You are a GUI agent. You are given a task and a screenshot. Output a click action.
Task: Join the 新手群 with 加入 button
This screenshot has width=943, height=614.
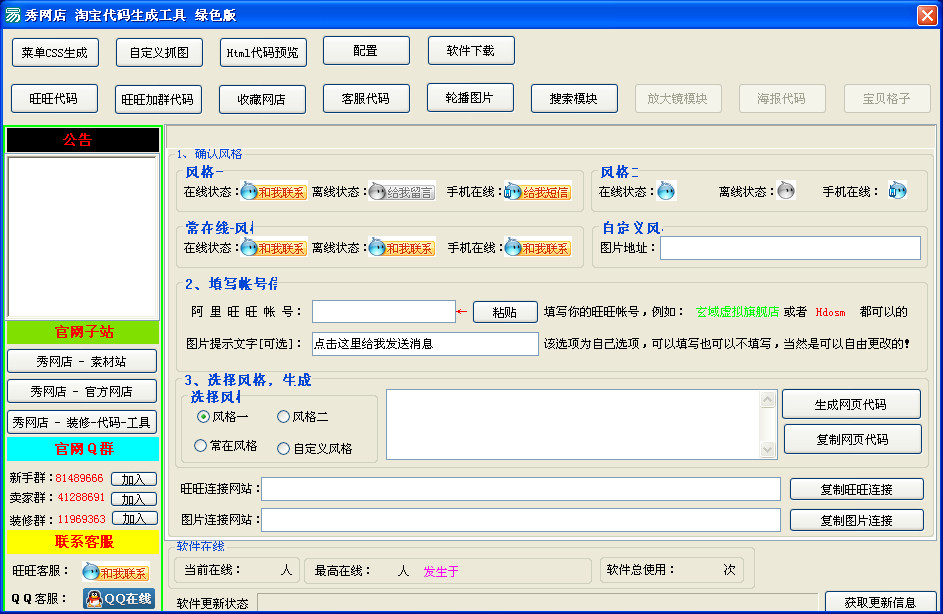tap(134, 479)
